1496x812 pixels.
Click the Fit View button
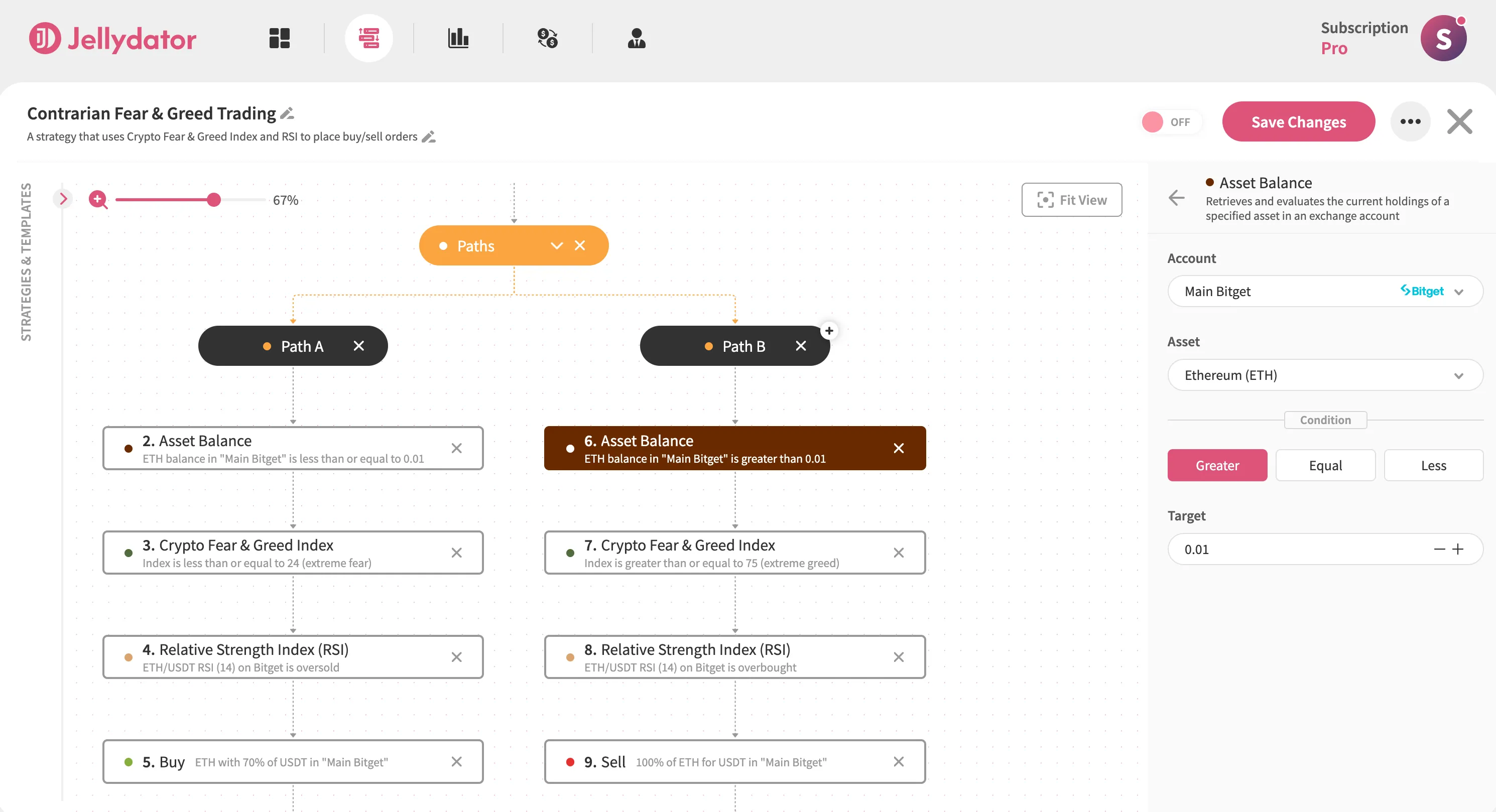1071,200
